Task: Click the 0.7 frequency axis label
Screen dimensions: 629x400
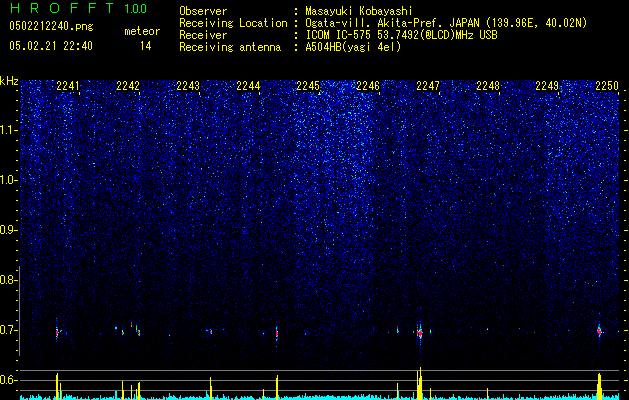Action: [x=8, y=330]
